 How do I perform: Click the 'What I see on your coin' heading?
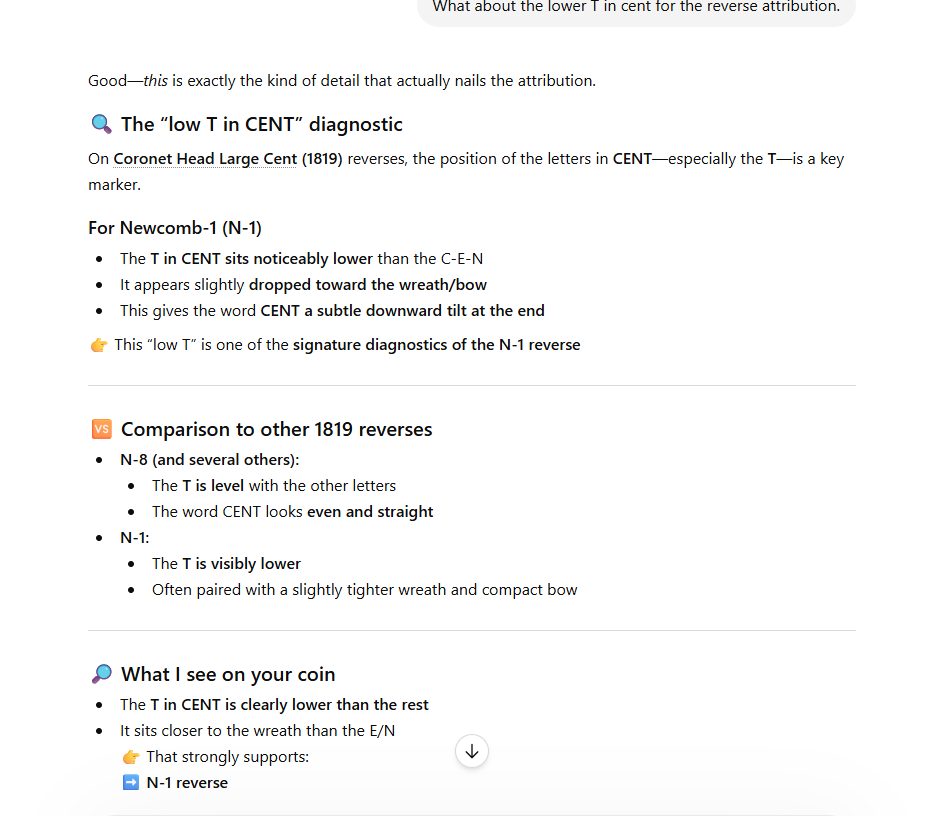(227, 674)
